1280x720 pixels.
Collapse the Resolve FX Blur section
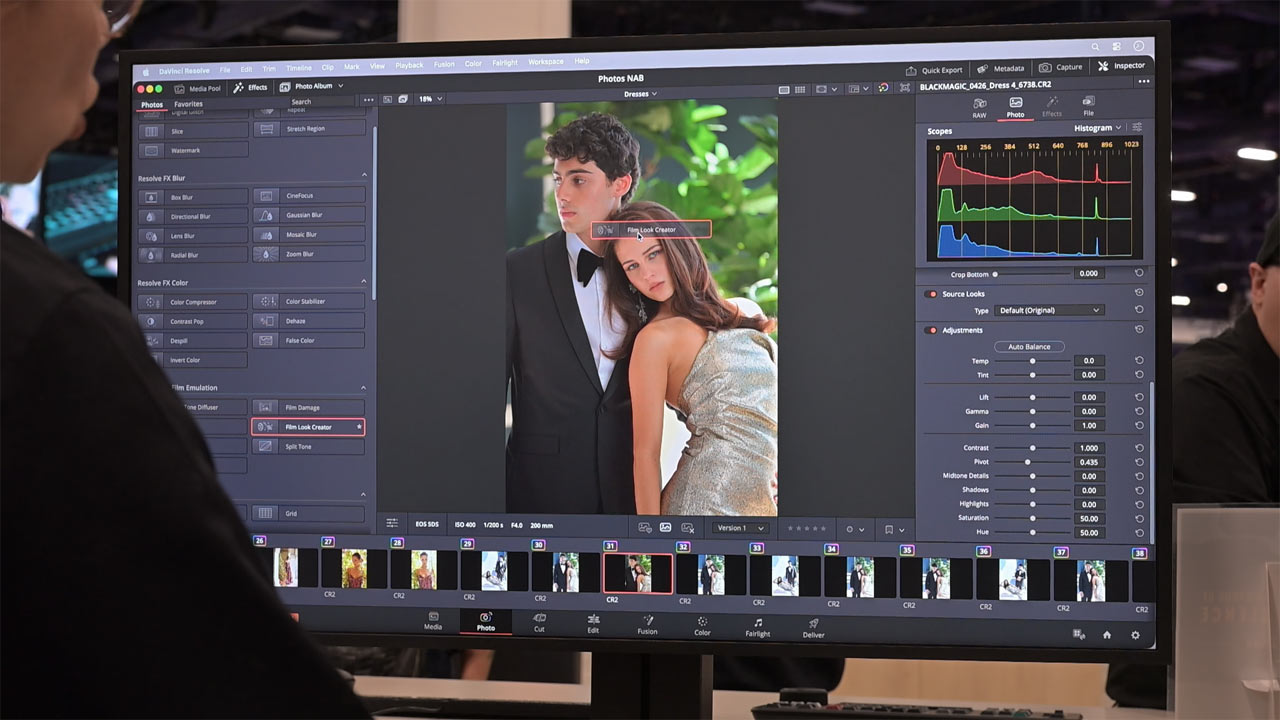(364, 176)
